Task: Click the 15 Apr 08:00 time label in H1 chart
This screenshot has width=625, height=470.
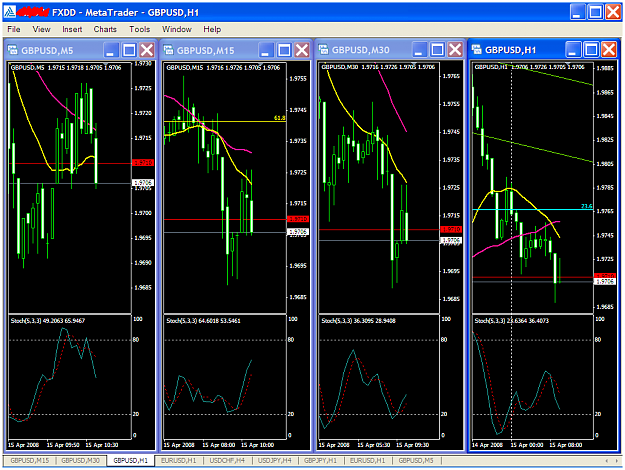Action: [566, 445]
